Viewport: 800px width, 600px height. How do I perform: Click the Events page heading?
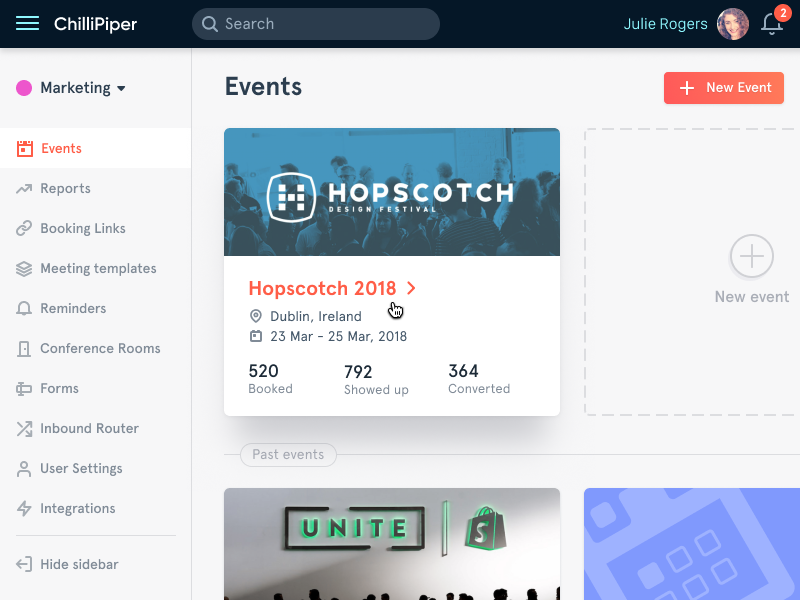pos(263,86)
